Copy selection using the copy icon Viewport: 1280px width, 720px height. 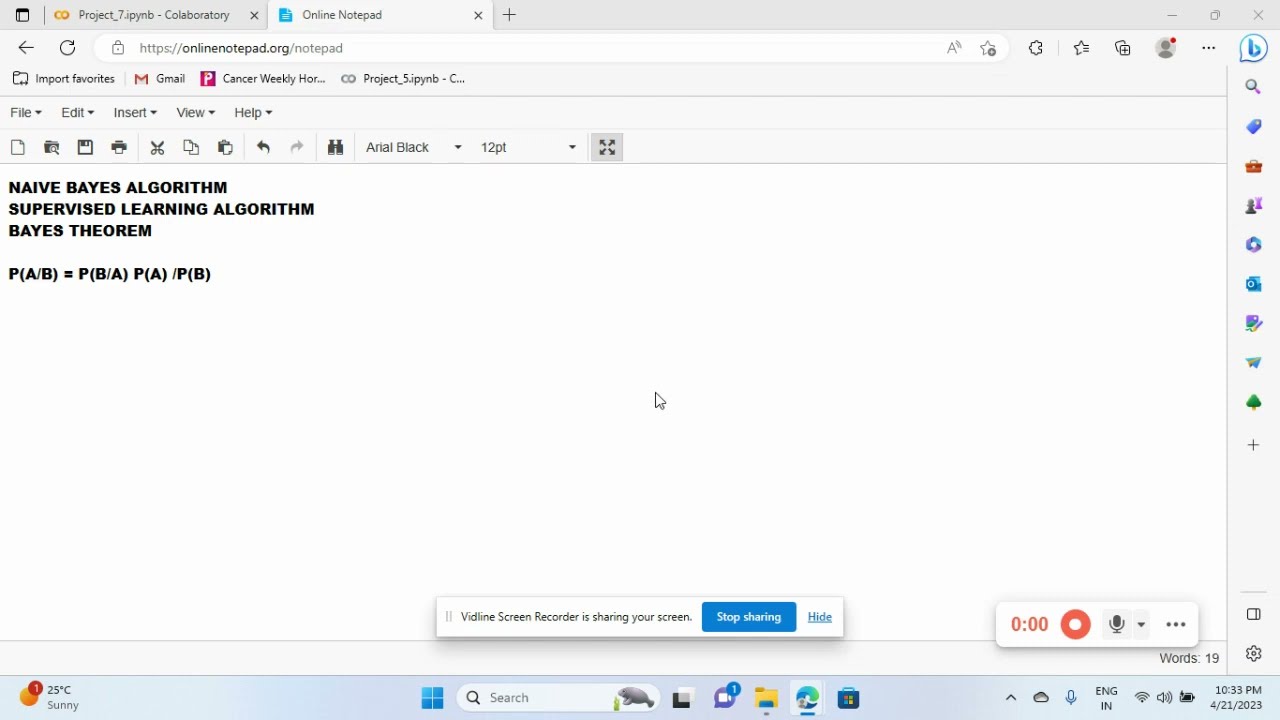[191, 147]
